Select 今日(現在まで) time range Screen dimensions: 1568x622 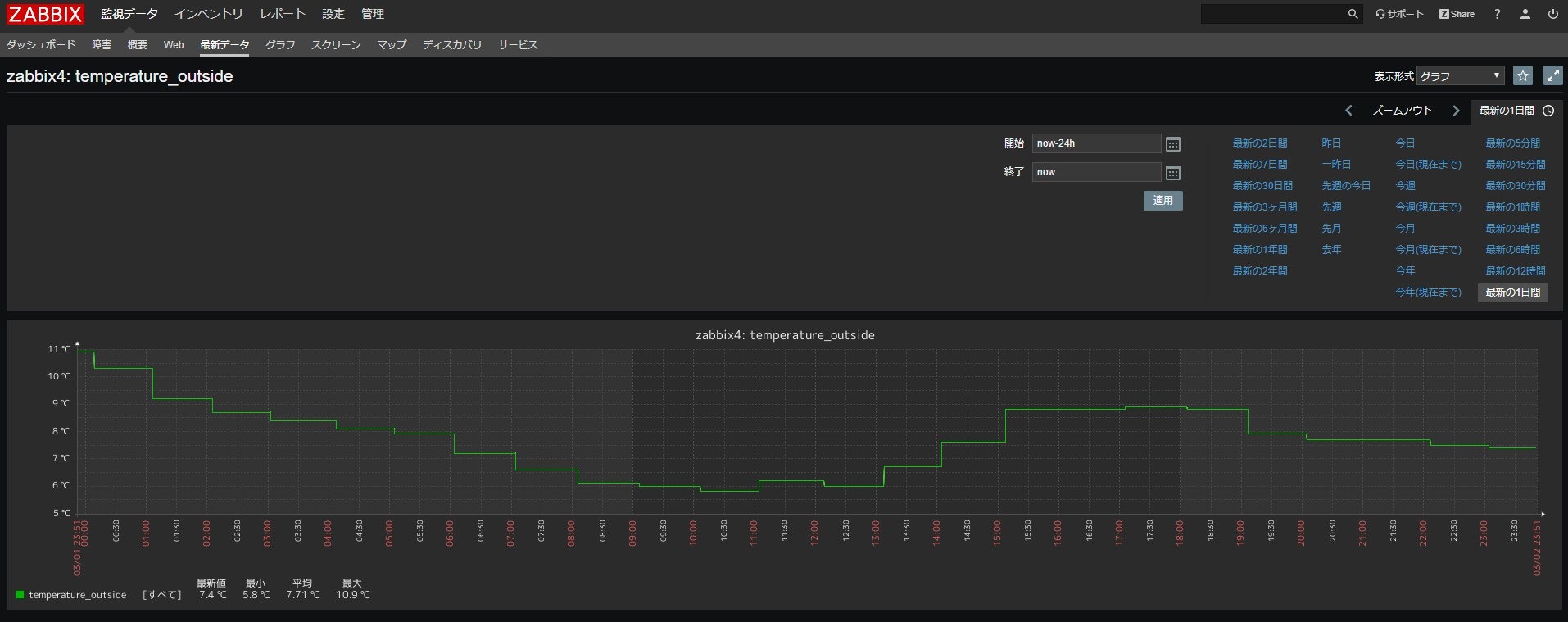[1428, 165]
